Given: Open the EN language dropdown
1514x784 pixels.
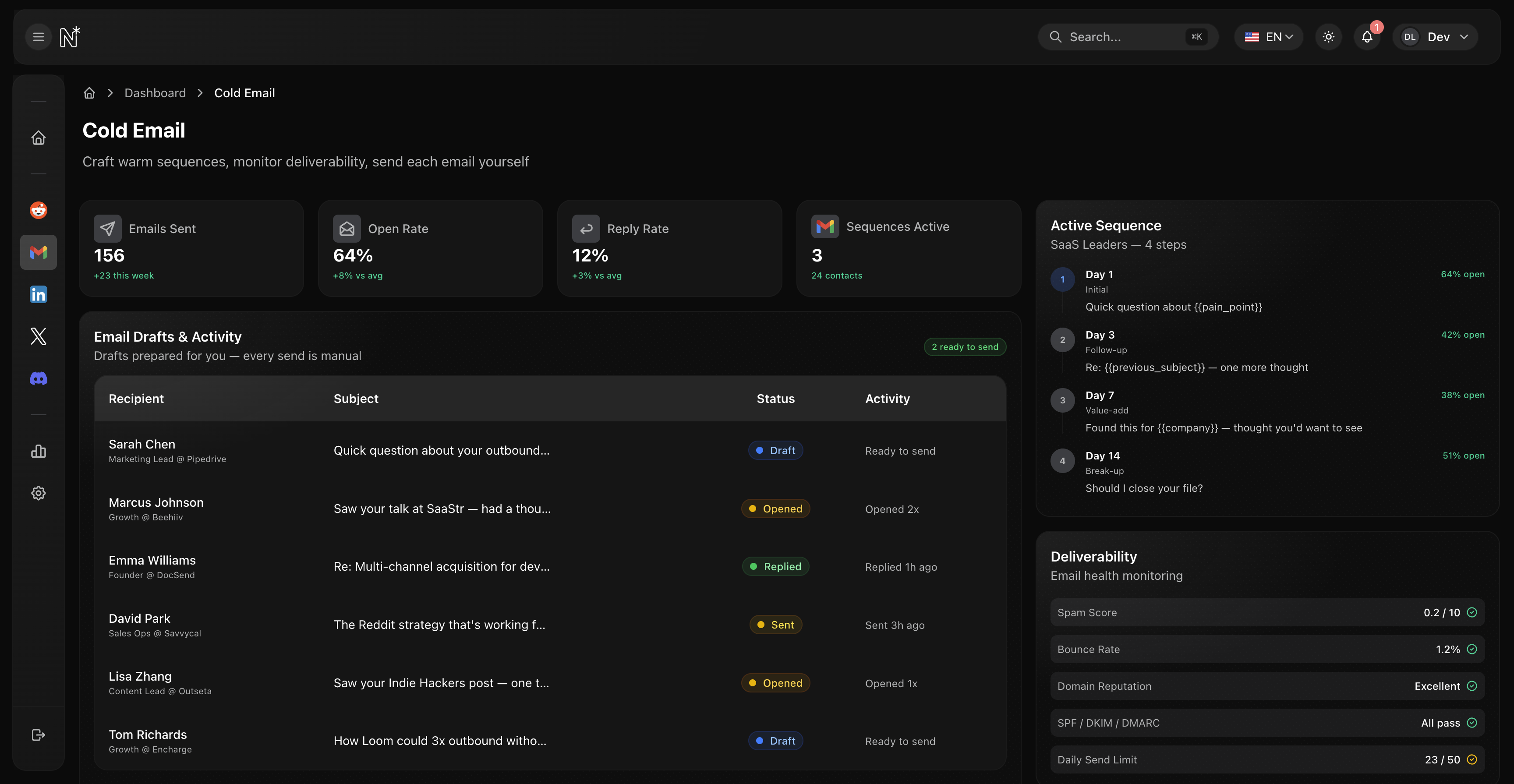Looking at the screenshot, I should point(1268,36).
